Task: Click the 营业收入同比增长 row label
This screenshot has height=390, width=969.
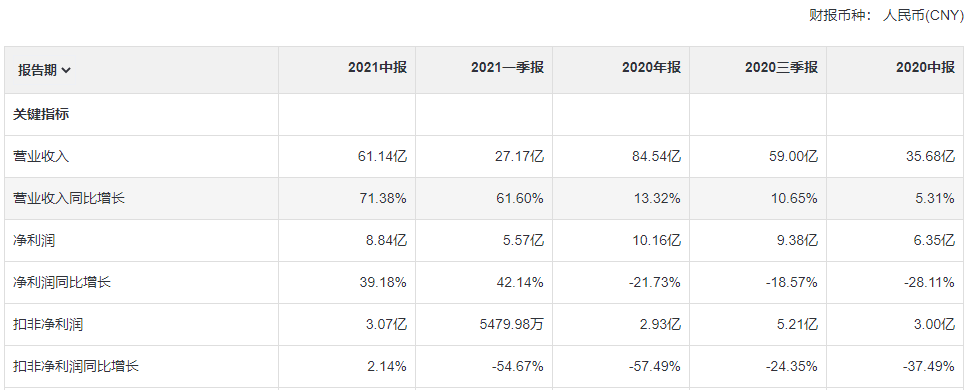Action: (69, 198)
